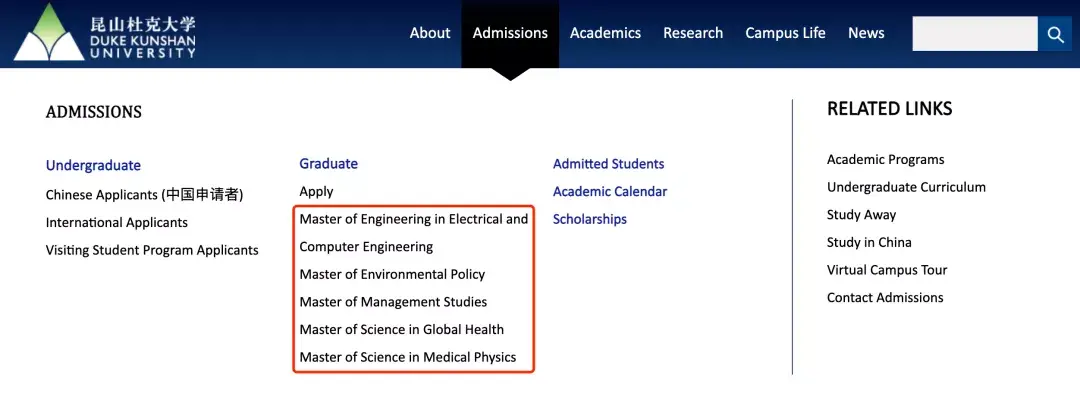Click the graduate Apply link
1080x404 pixels.
tap(316, 191)
